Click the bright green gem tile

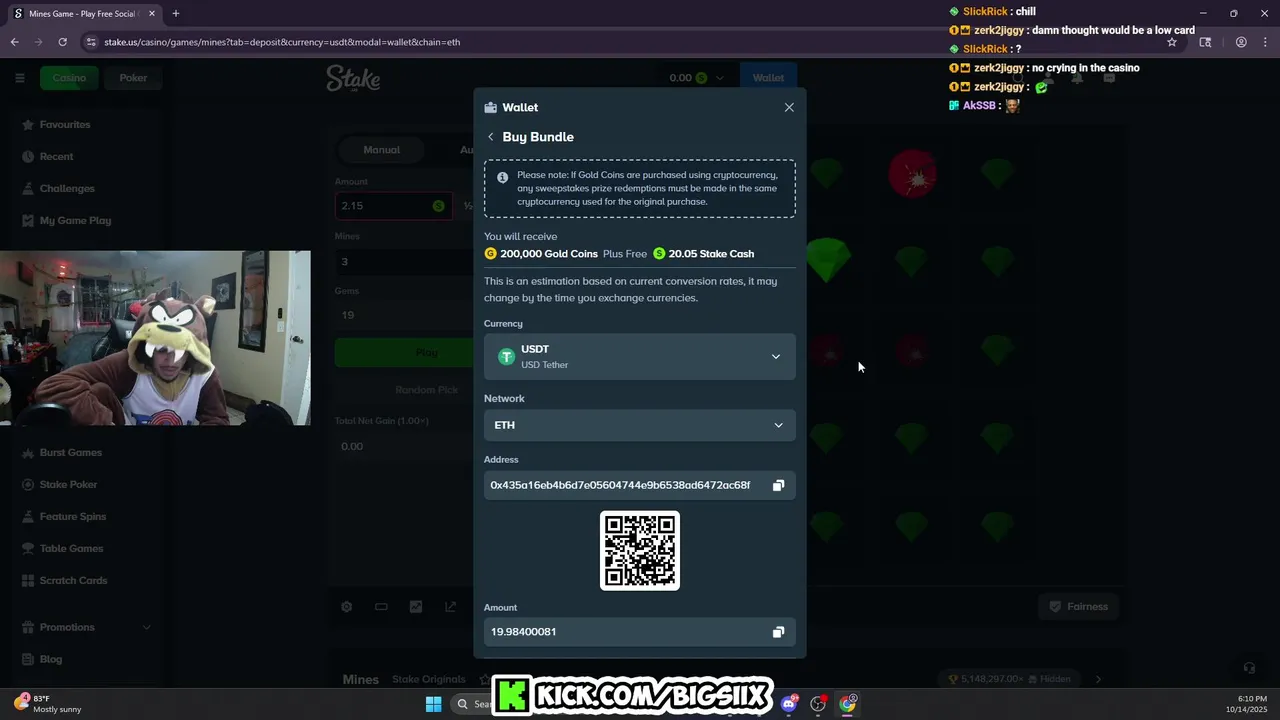pyautogui.click(x=827, y=260)
